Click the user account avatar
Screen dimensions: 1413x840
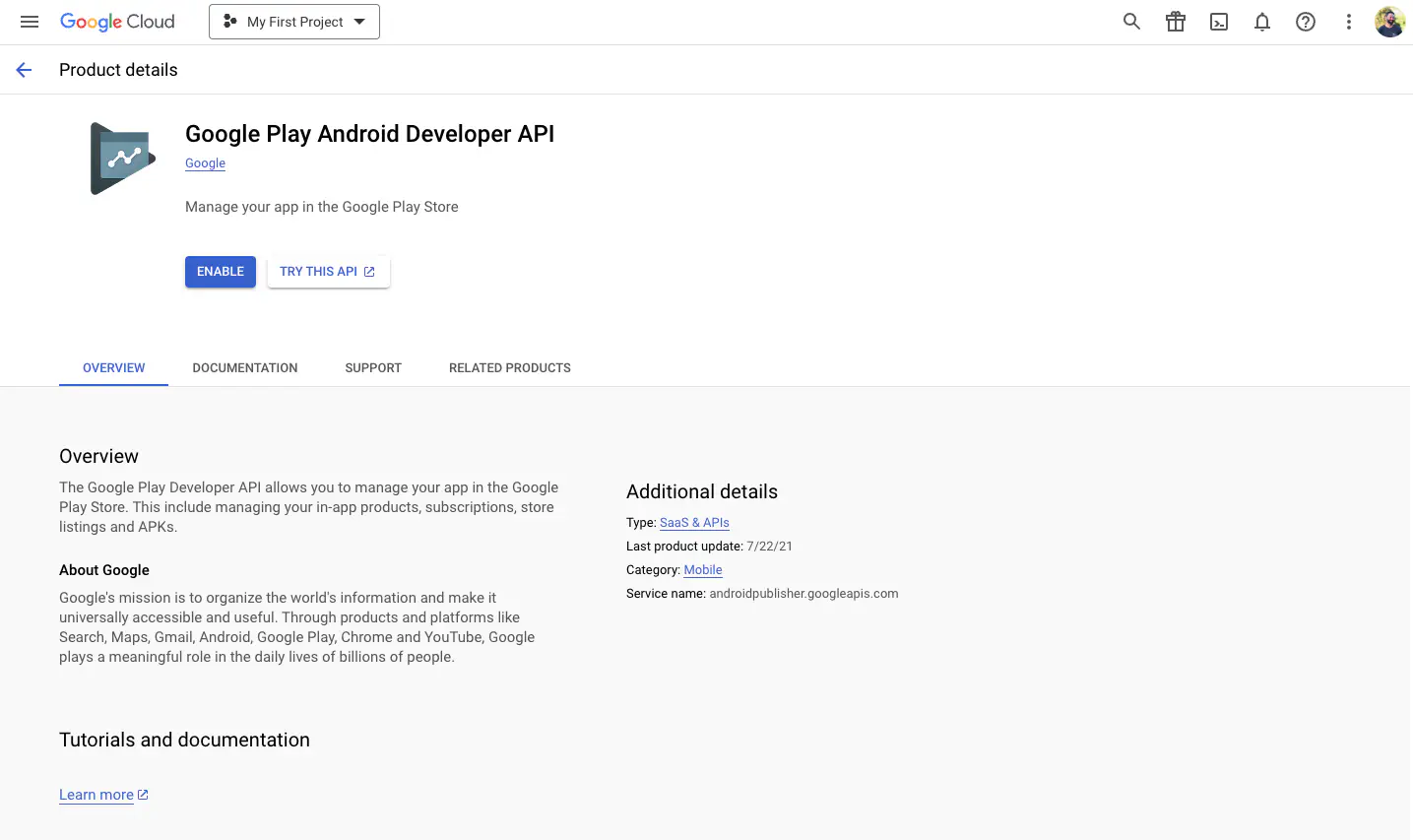click(x=1390, y=22)
